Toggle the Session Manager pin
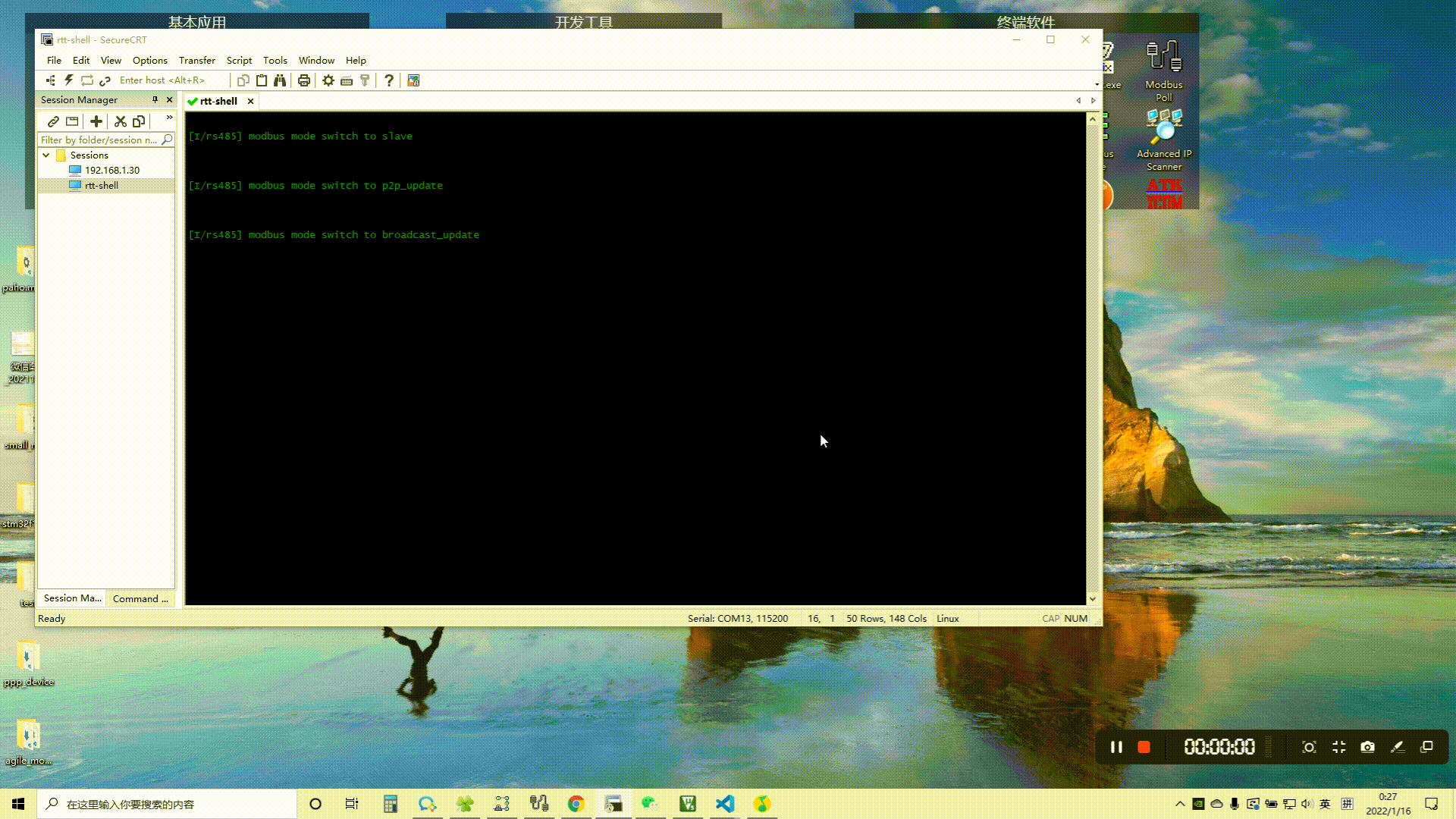The height and width of the screenshot is (819, 1456). point(155,99)
